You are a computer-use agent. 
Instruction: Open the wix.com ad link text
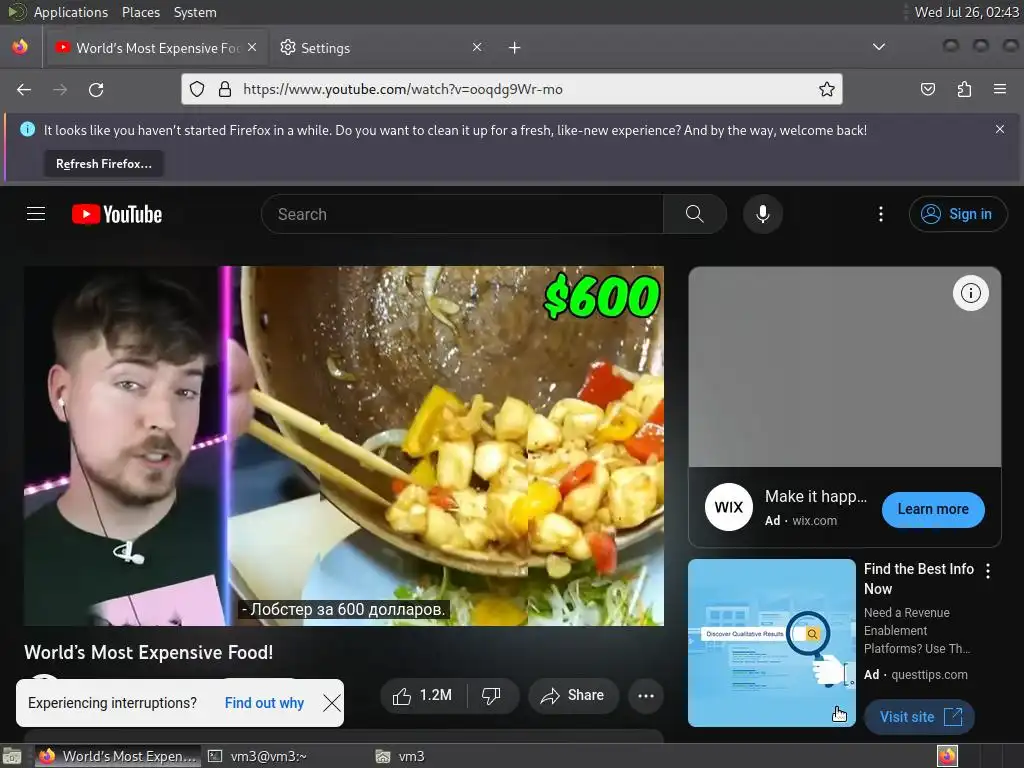(x=814, y=520)
